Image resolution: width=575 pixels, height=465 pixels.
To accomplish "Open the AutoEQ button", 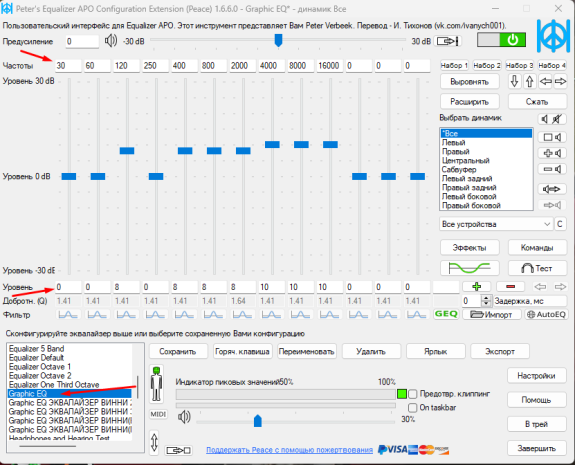I will point(546,314).
